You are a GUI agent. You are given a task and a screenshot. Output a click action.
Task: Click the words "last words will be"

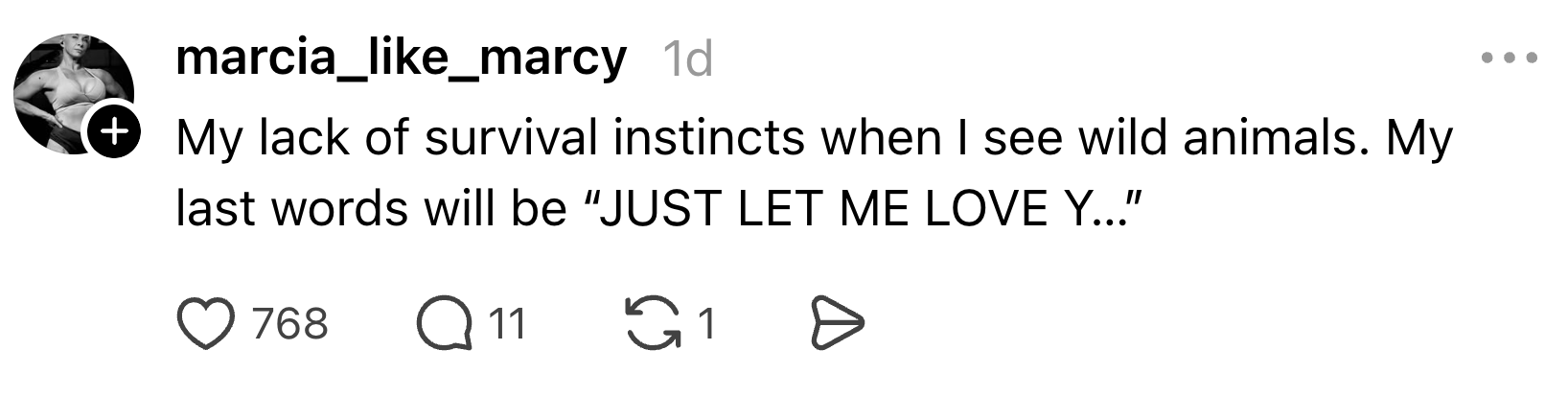pos(370,210)
